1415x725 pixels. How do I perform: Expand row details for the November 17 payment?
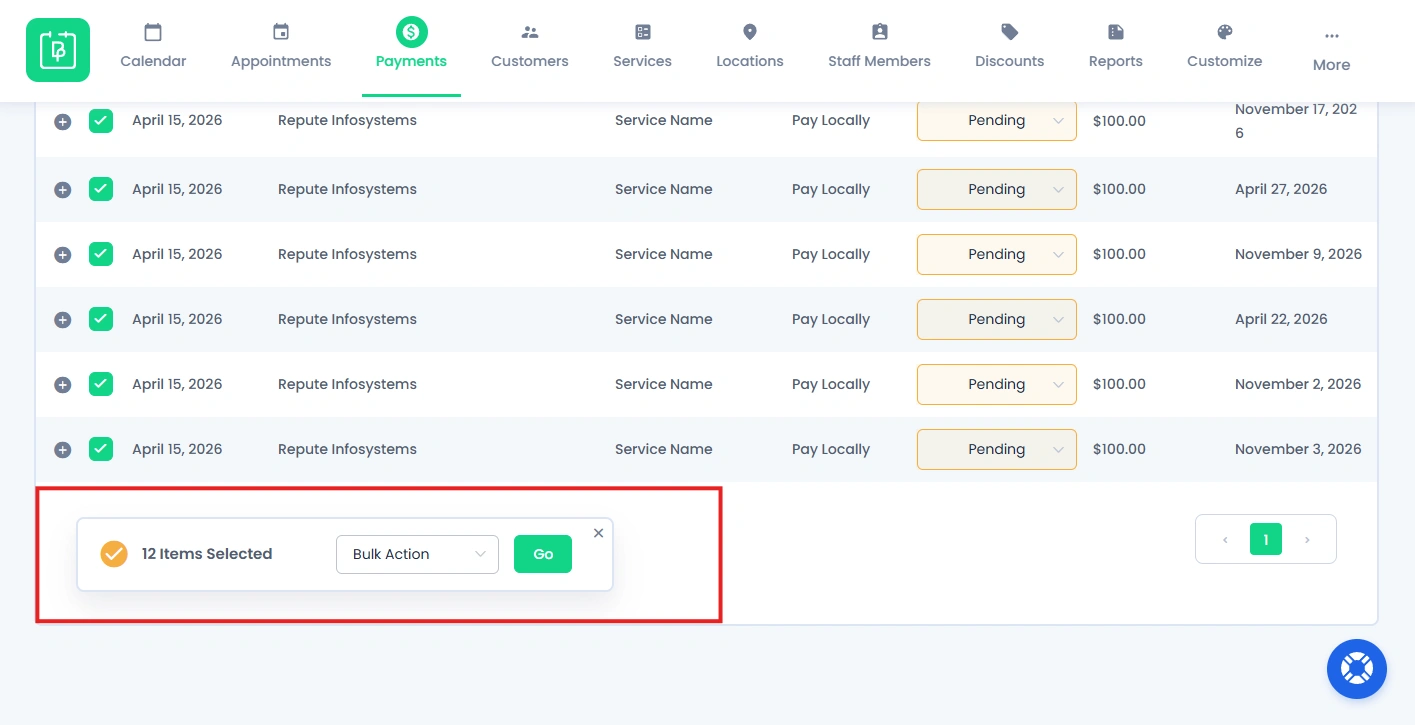coord(62,121)
